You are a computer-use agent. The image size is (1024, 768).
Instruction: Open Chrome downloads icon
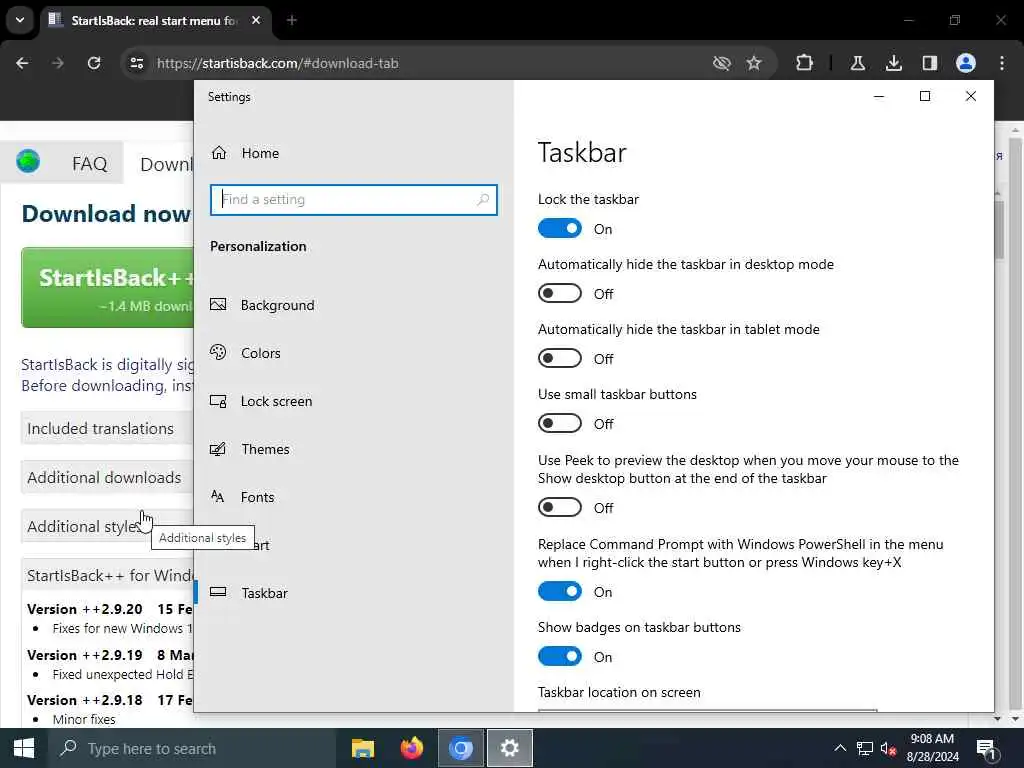[x=893, y=63]
